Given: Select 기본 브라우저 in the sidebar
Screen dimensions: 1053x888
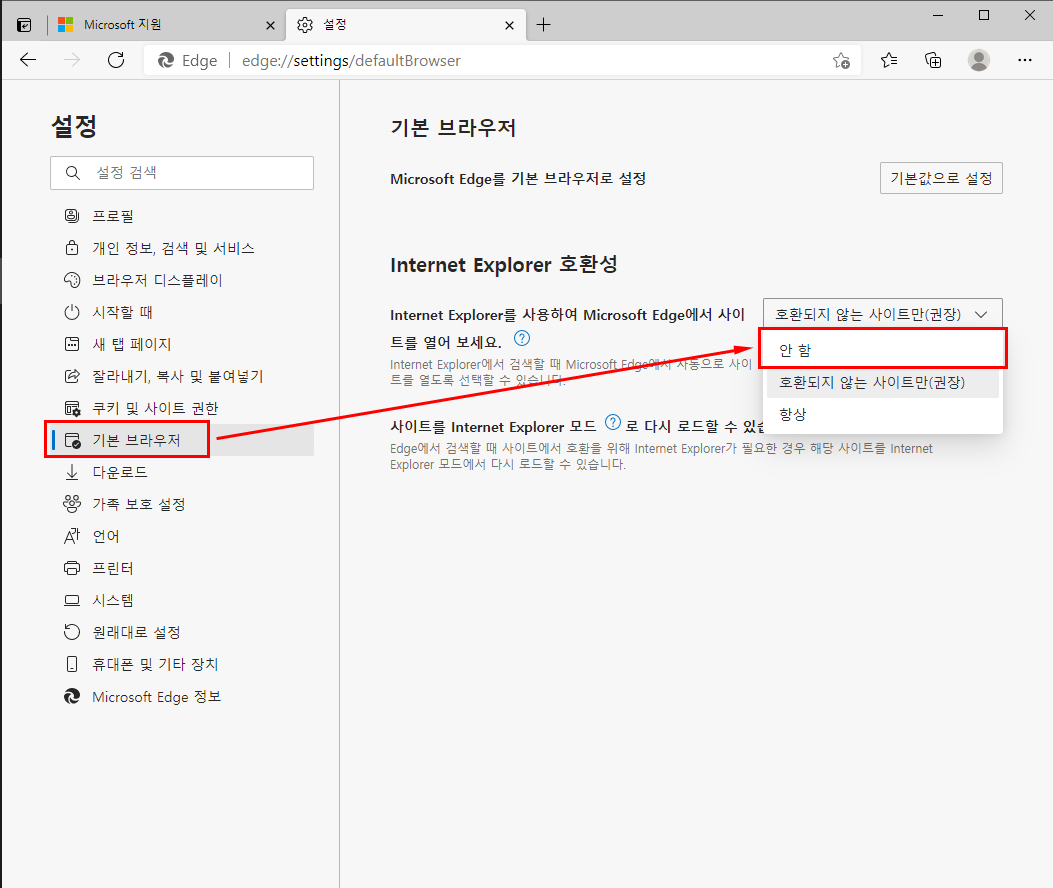Looking at the screenshot, I should [182, 440].
